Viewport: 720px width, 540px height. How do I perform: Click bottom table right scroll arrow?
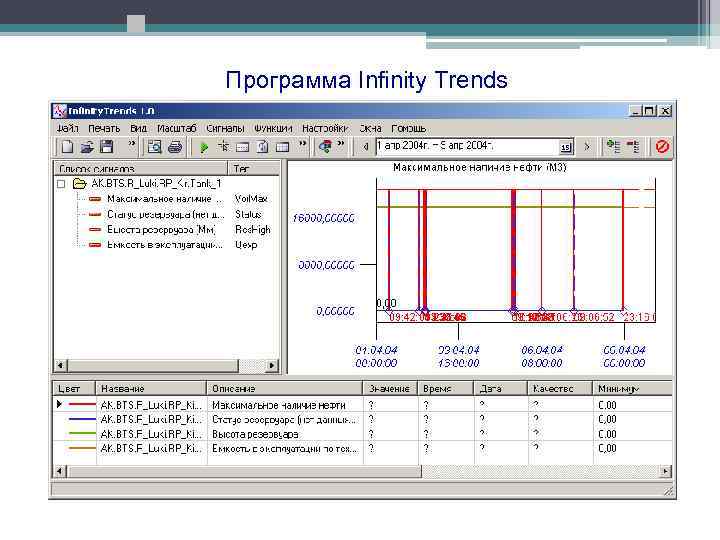click(x=665, y=471)
